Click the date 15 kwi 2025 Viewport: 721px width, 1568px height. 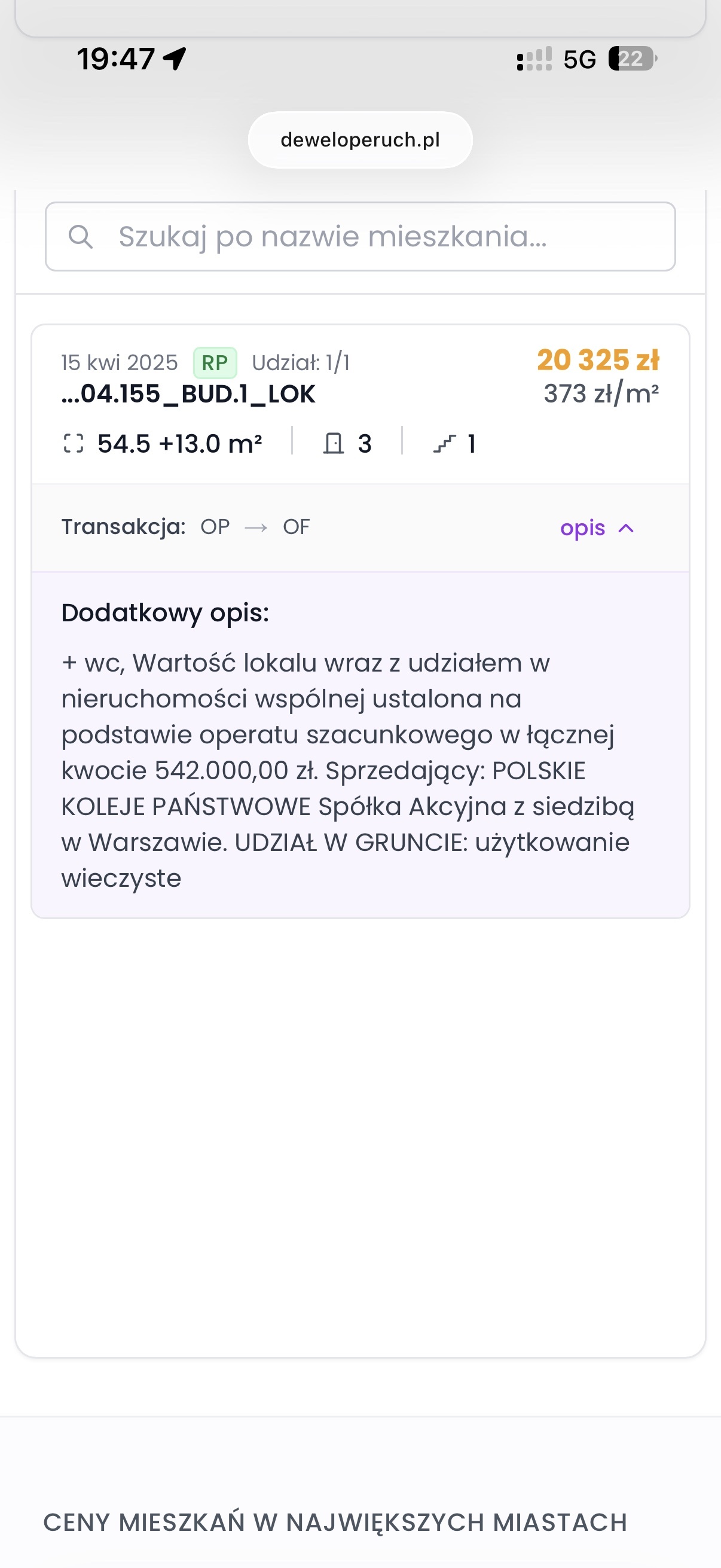tap(119, 363)
